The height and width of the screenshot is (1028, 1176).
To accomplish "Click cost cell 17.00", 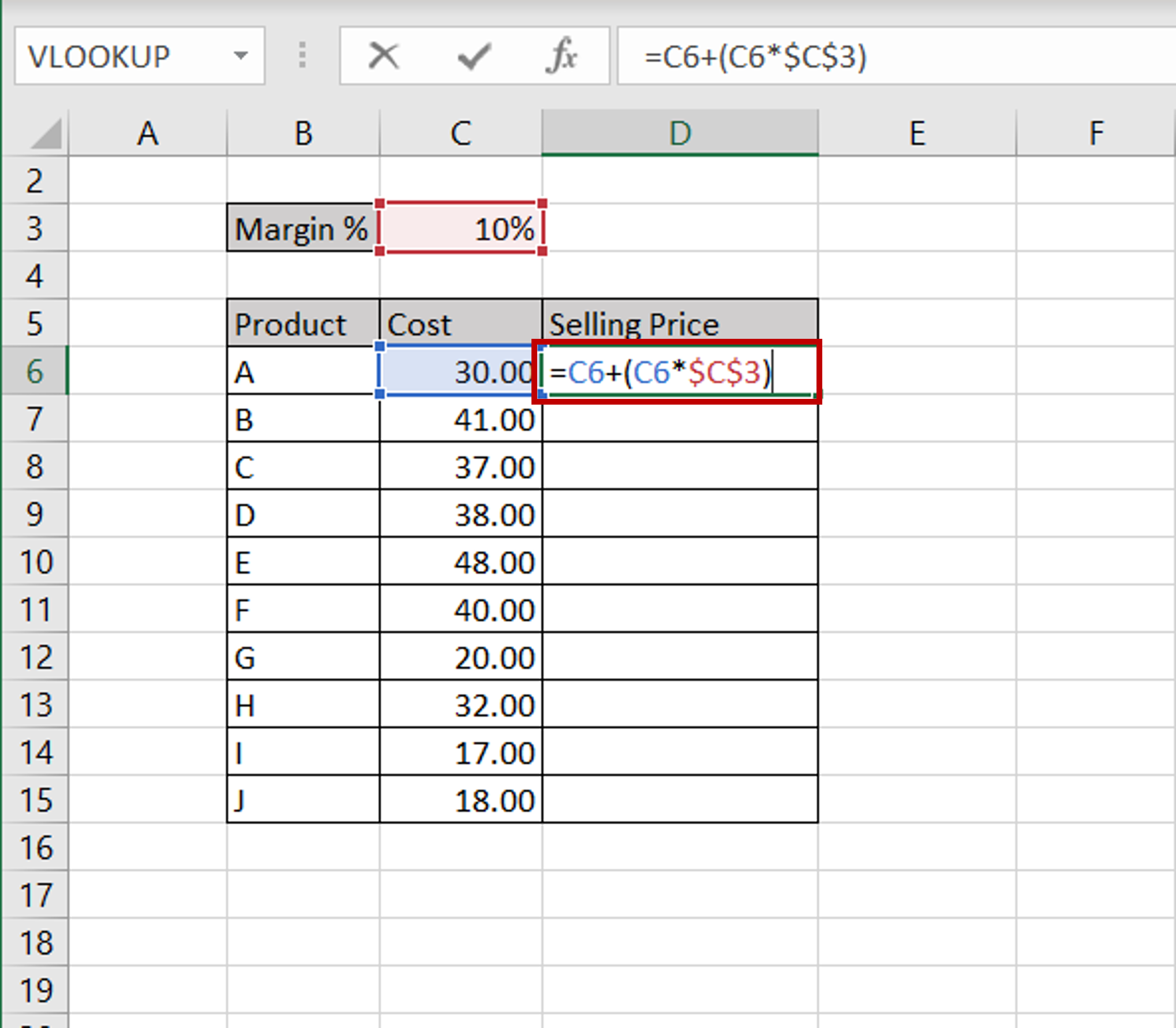I will (461, 752).
